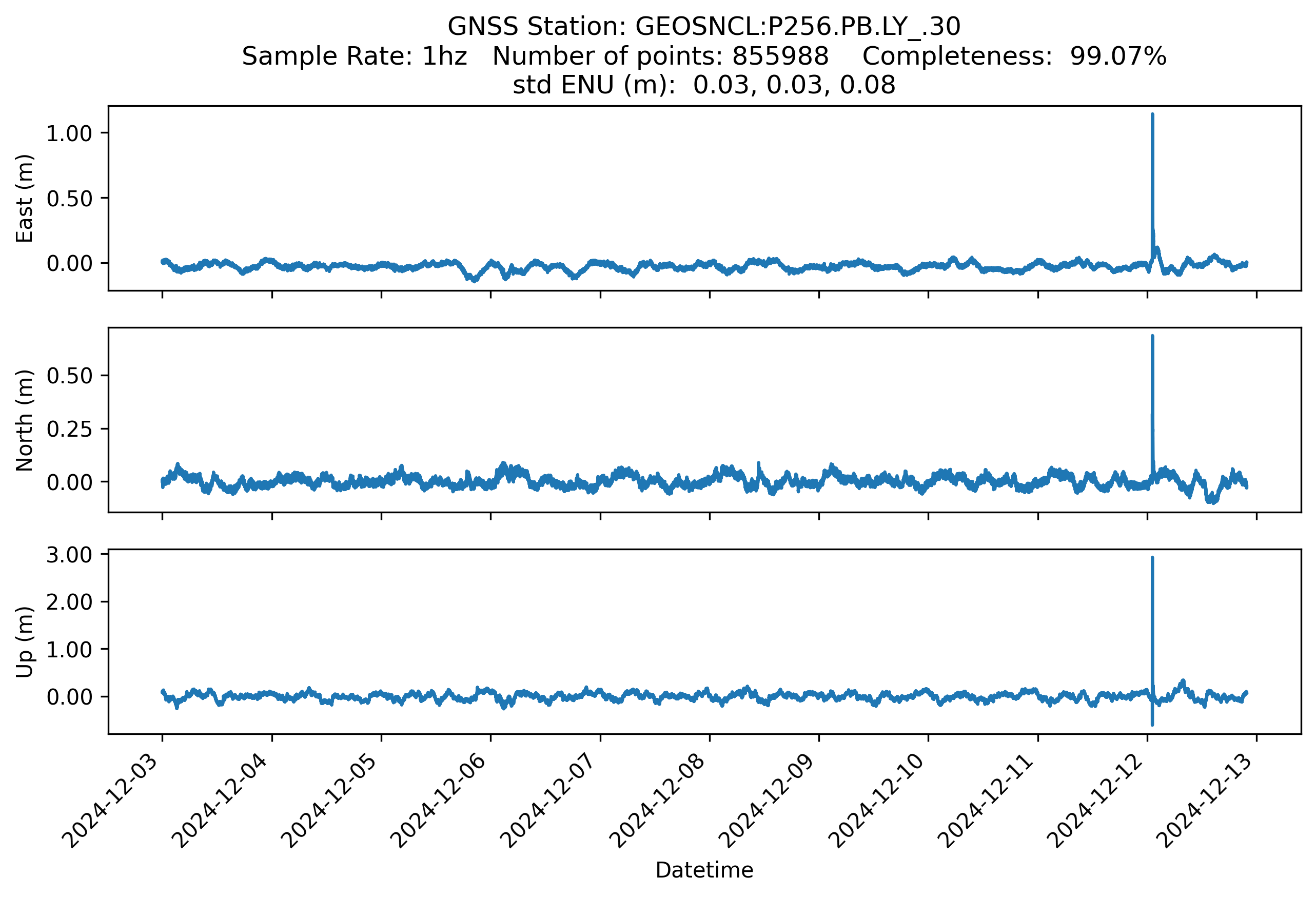The image size is (1316, 897).
Task: Click the 3.00 tick on Up axis
Action: [x=69, y=555]
